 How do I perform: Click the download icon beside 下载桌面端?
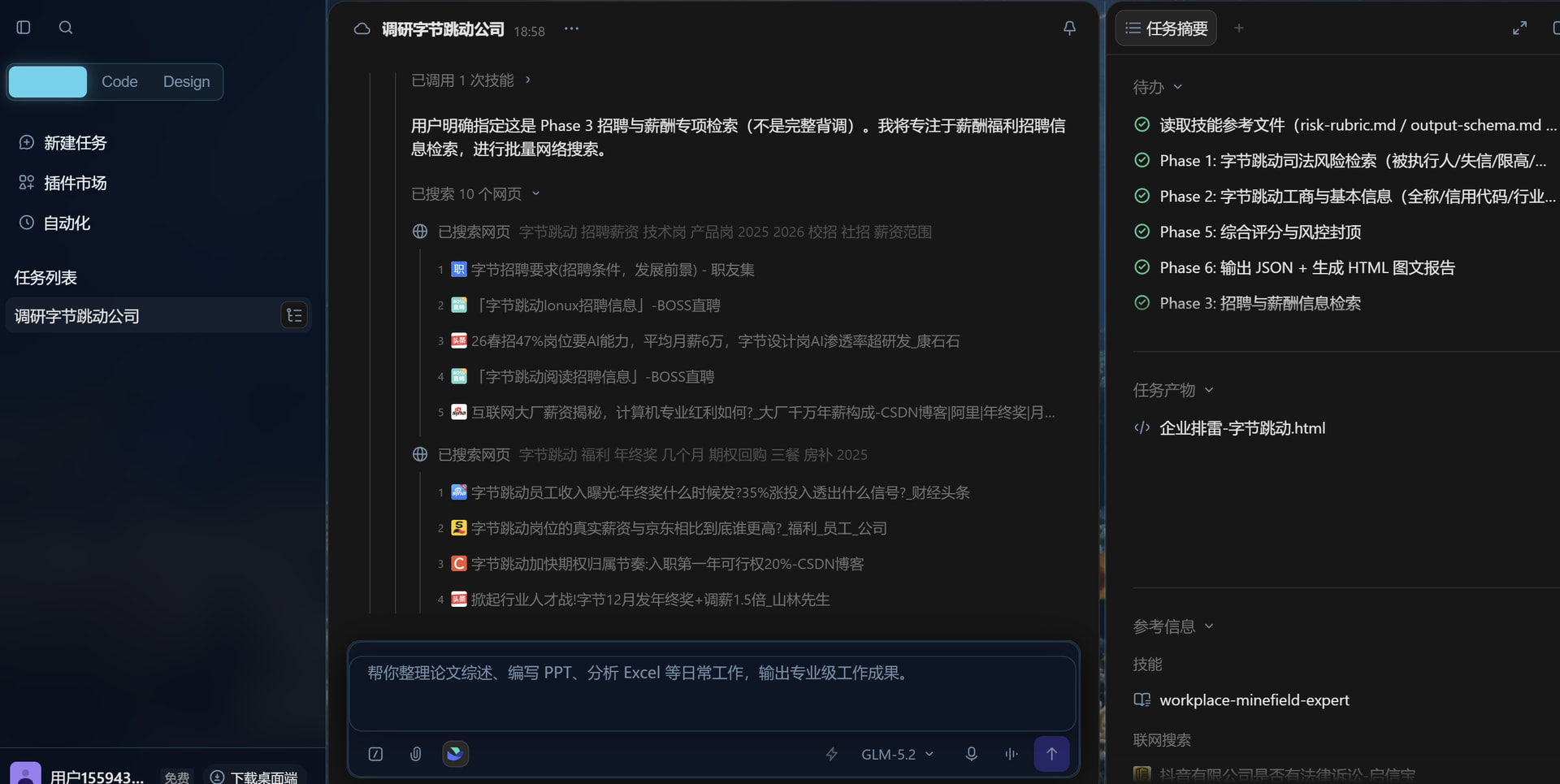tap(217, 778)
